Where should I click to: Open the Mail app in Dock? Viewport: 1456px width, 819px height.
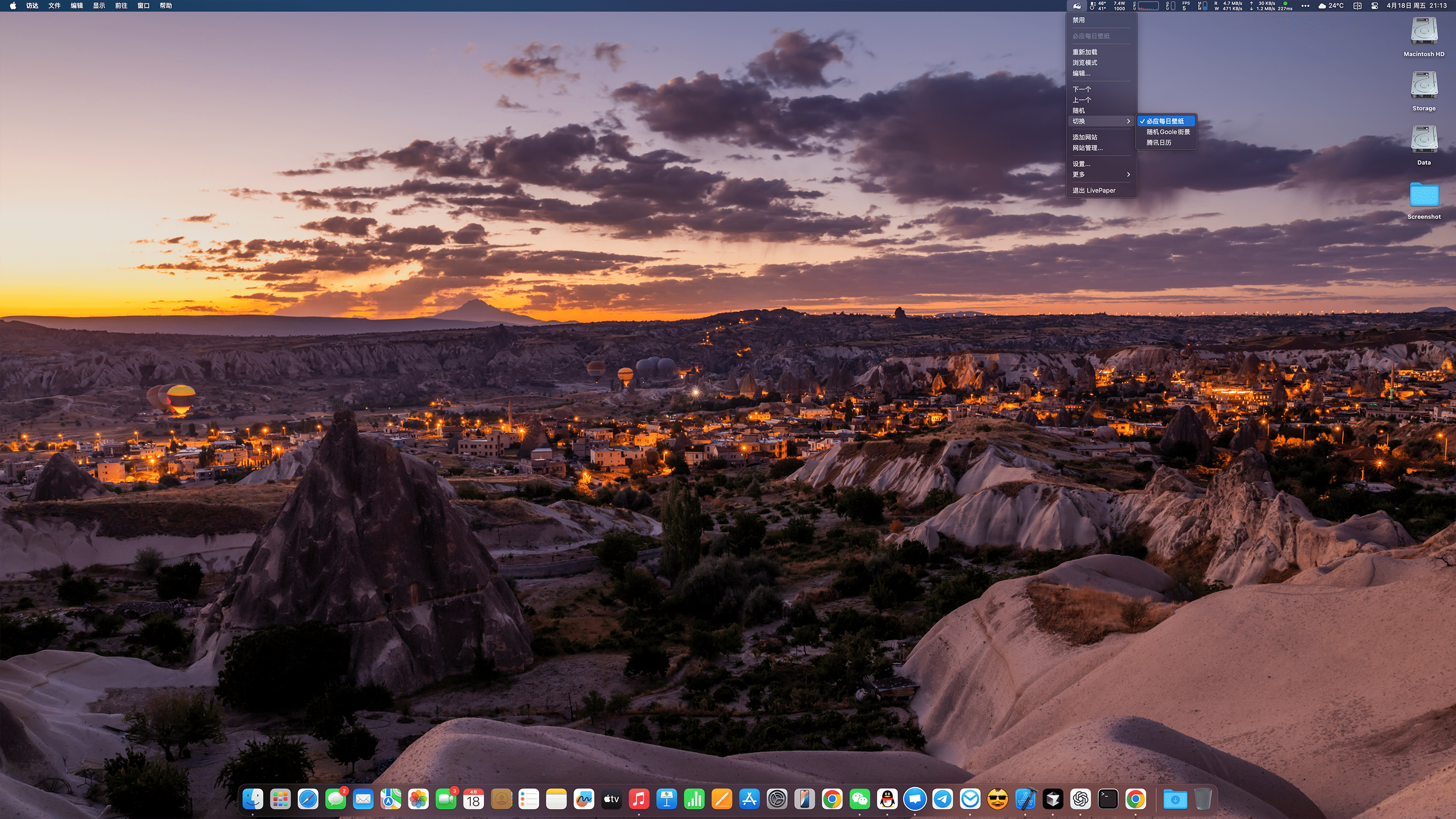click(363, 799)
